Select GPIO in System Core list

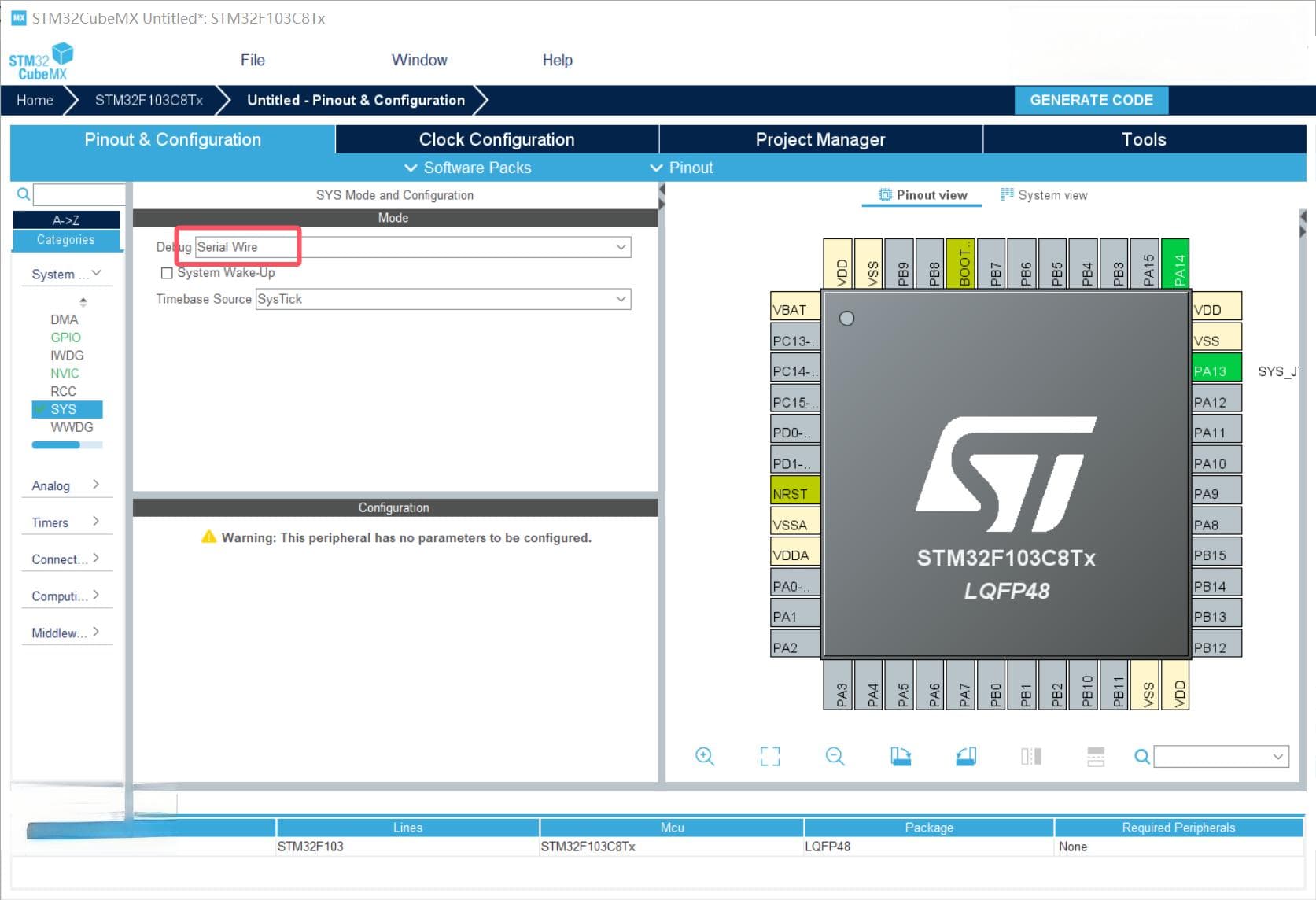(x=65, y=337)
